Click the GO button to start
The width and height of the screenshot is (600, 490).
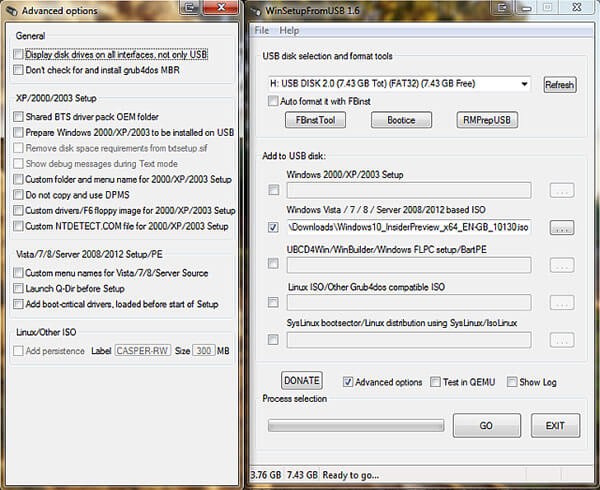[x=487, y=425]
